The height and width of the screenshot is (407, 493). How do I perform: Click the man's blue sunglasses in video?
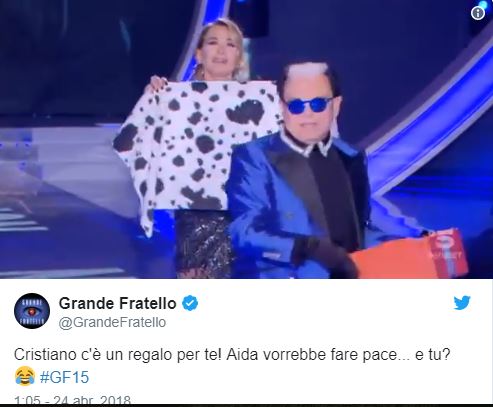309,105
